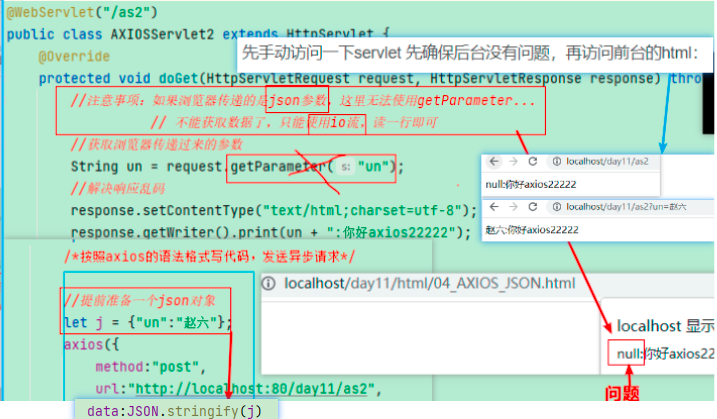Screen dimensions: 717x419
Task: Click the data:JSON.stringify(j) line
Action: [174, 411]
